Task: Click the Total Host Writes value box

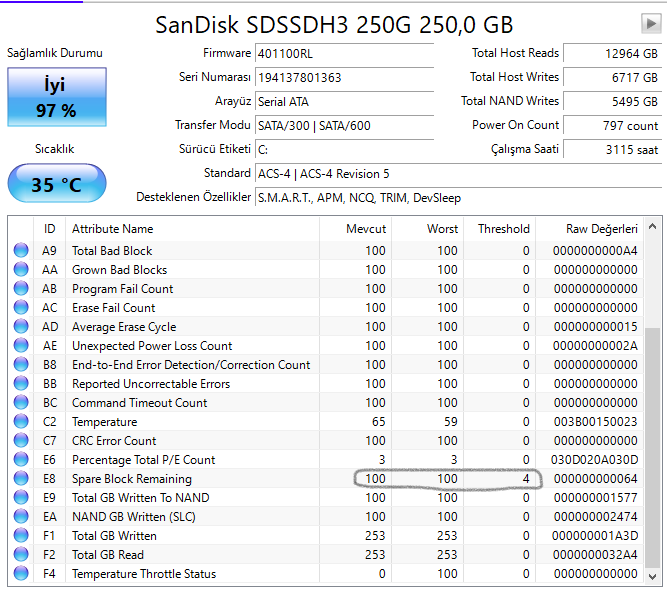Action: coord(612,77)
